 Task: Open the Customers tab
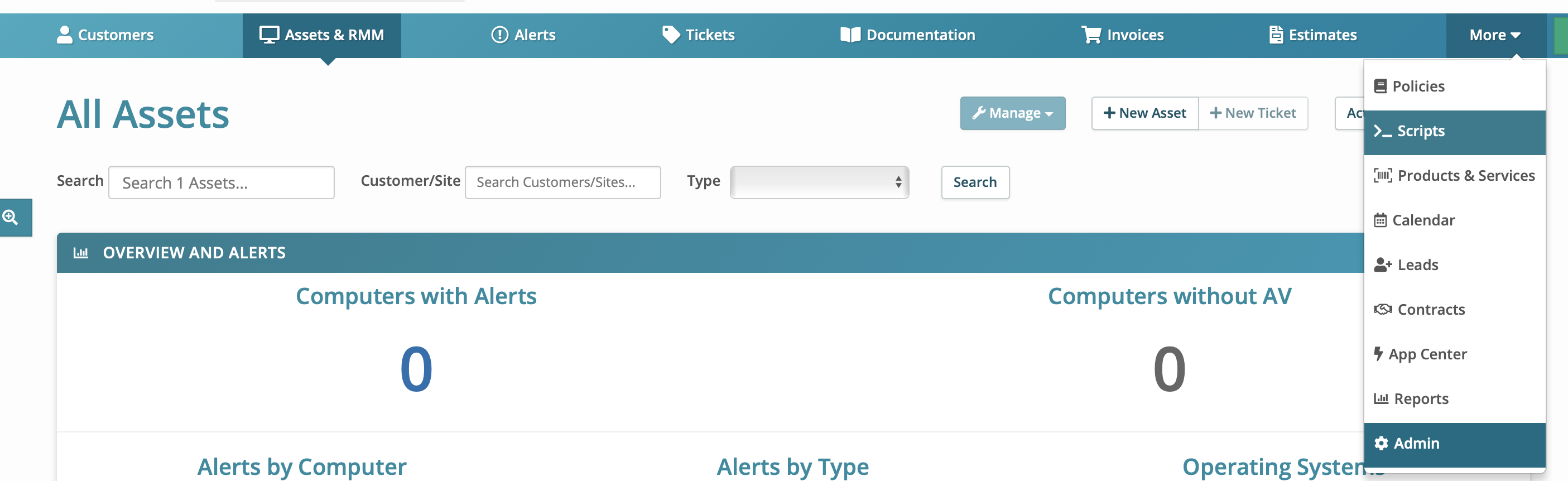tap(105, 35)
